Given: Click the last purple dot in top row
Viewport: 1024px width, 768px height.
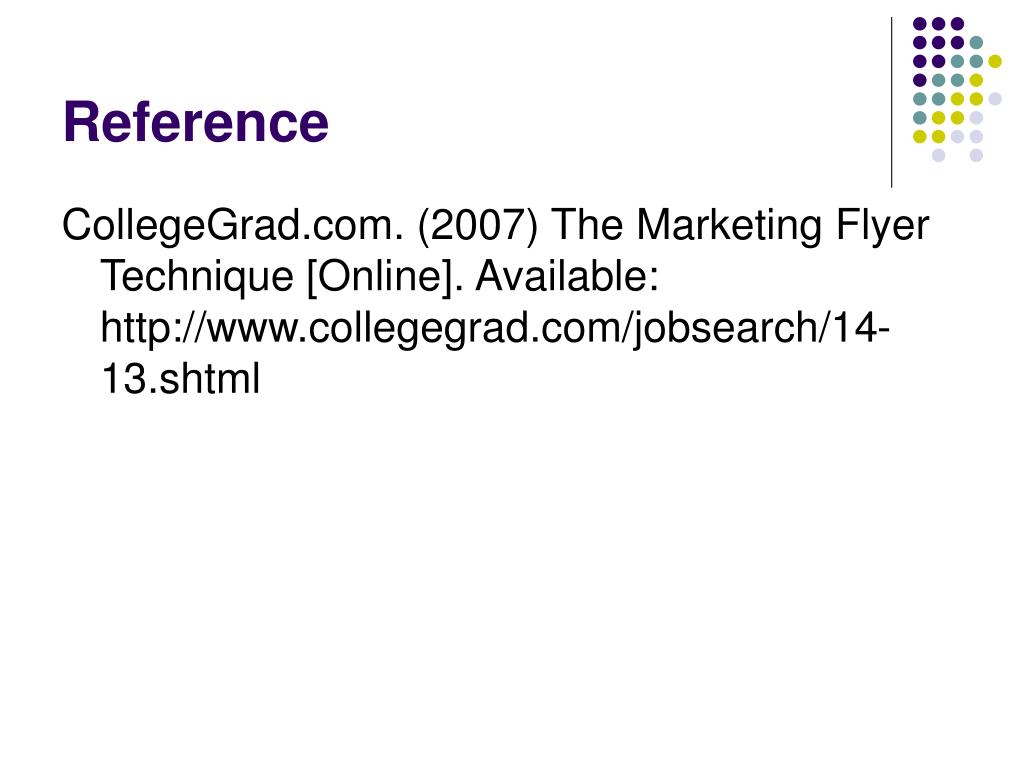Looking at the screenshot, I should (x=957, y=24).
